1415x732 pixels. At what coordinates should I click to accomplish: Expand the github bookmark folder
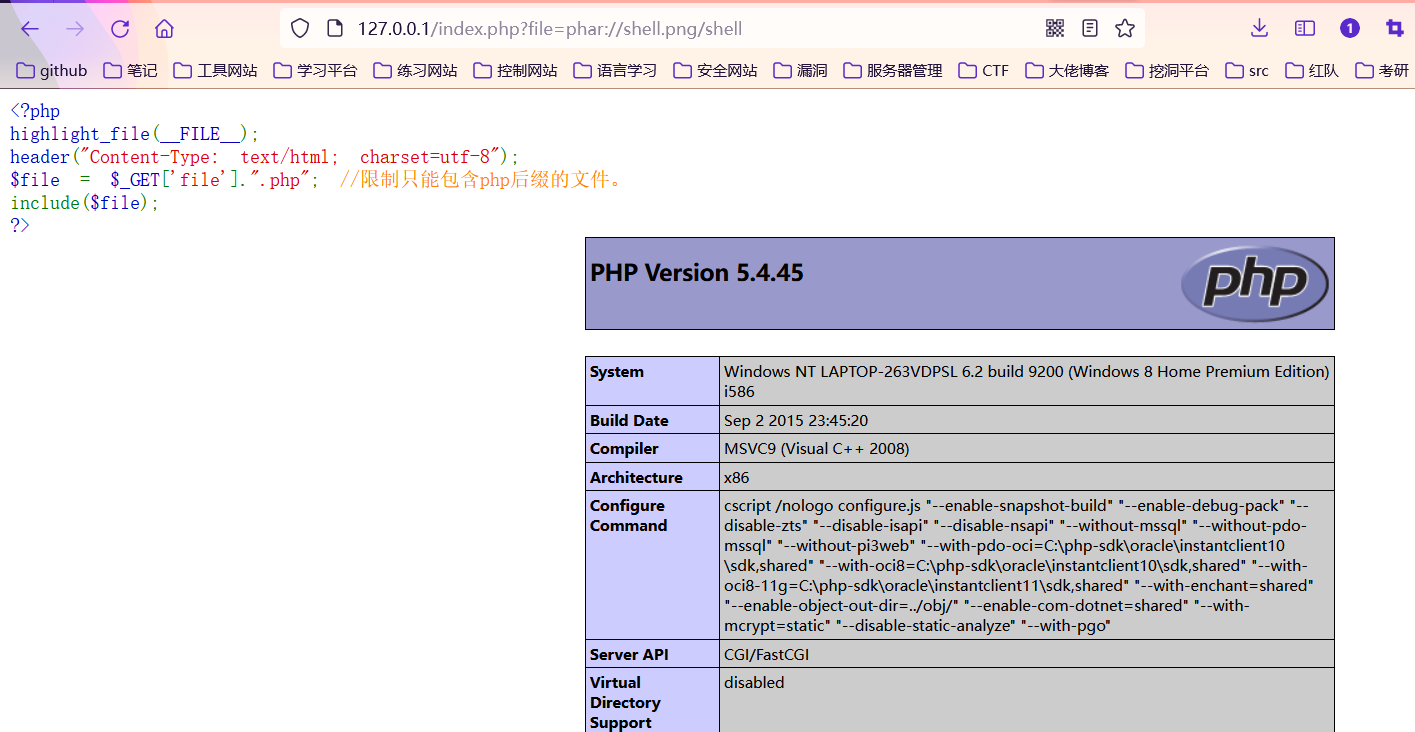(52, 71)
